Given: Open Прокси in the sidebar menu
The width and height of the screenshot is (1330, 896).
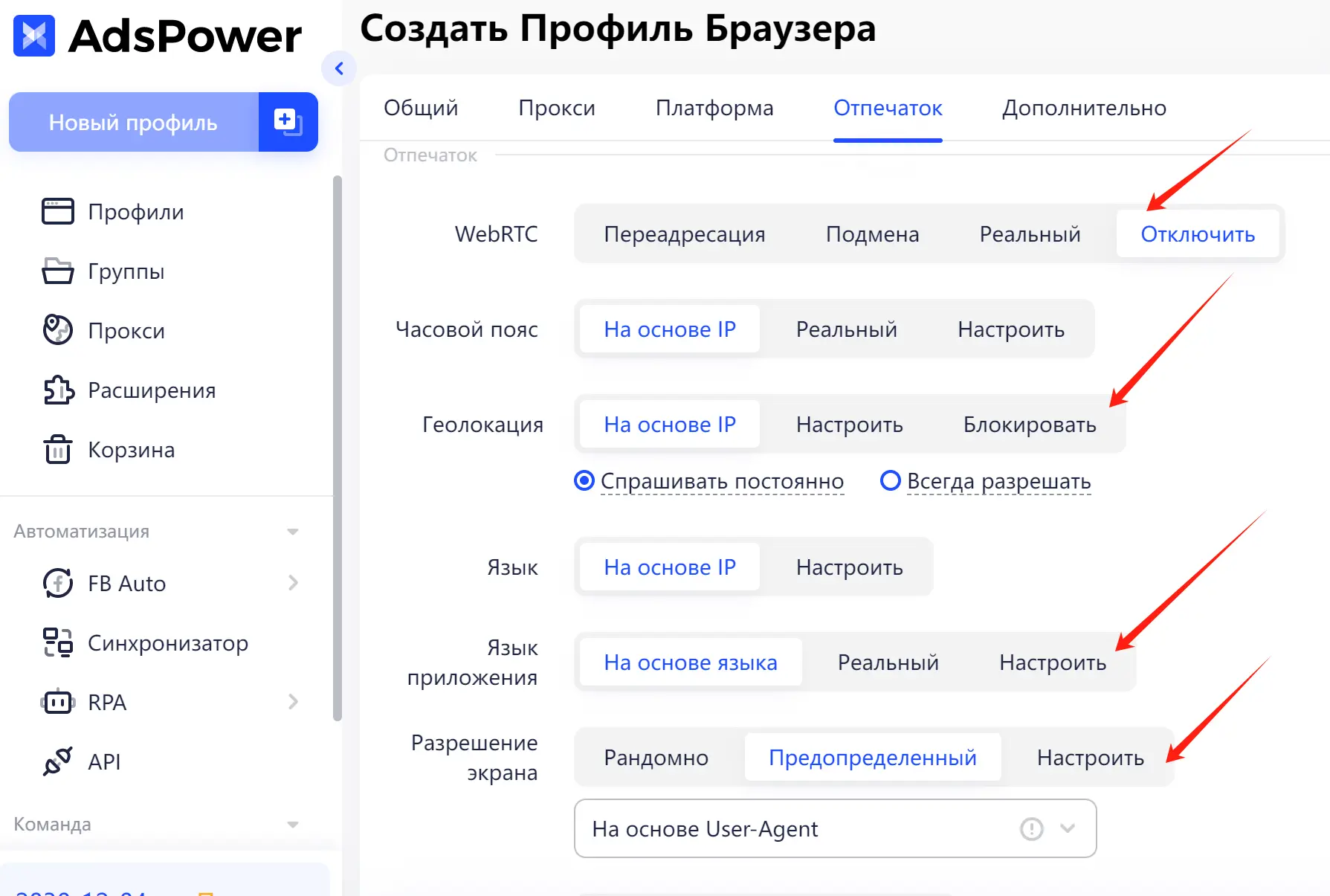Looking at the screenshot, I should pyautogui.click(x=126, y=331).
